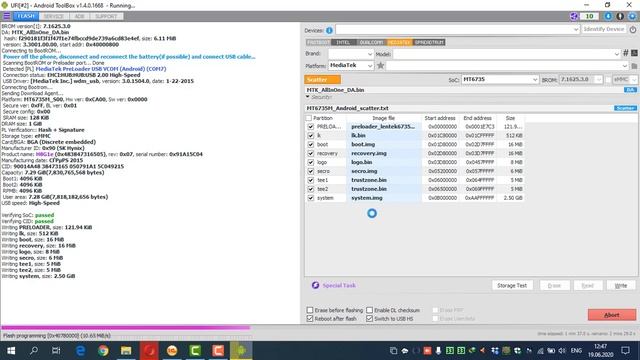This screenshot has height=360, width=640.
Task: Enable the Enable DL checksum checkbox
Action: click(369, 310)
